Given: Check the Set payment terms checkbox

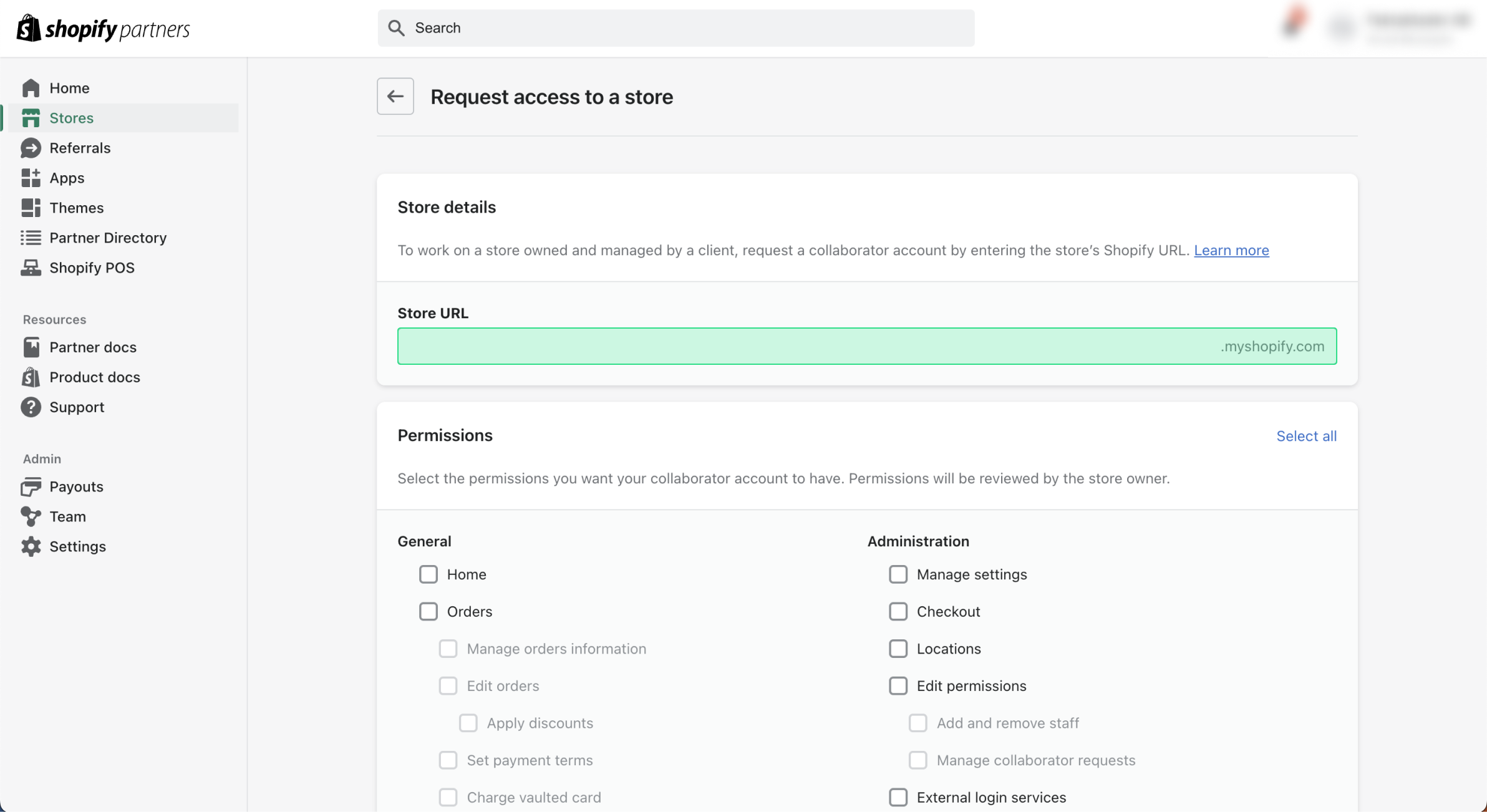Looking at the screenshot, I should [x=448, y=760].
